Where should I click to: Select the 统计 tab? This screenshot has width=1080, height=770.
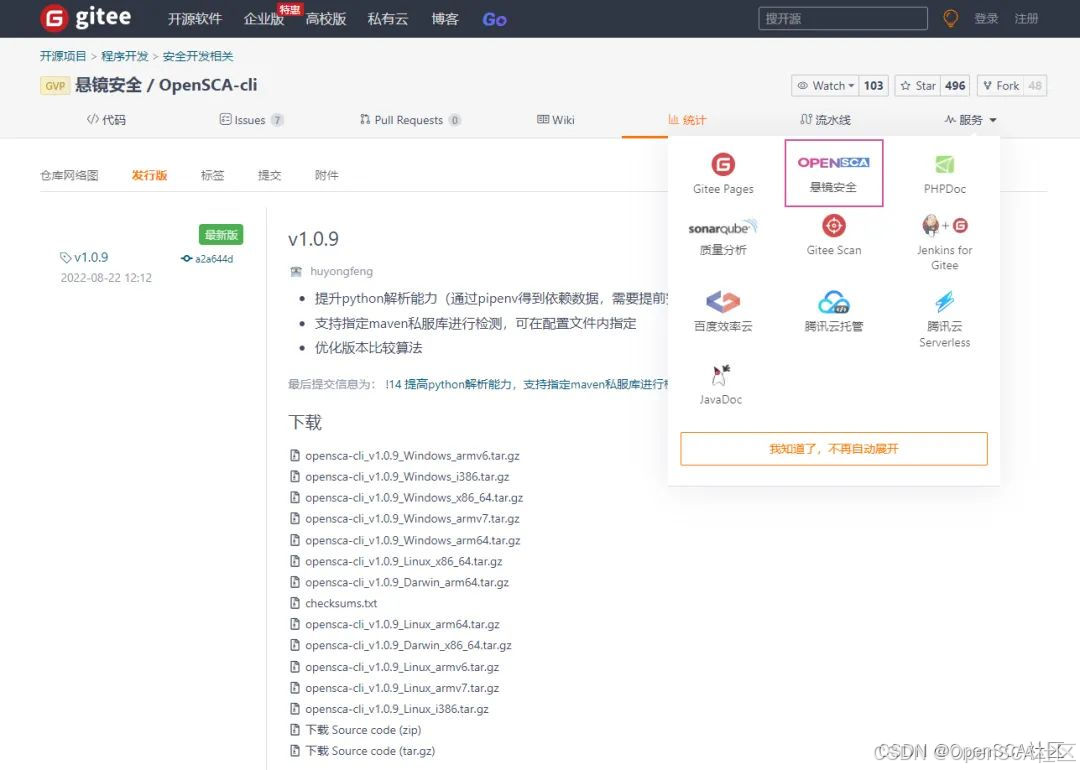687,120
